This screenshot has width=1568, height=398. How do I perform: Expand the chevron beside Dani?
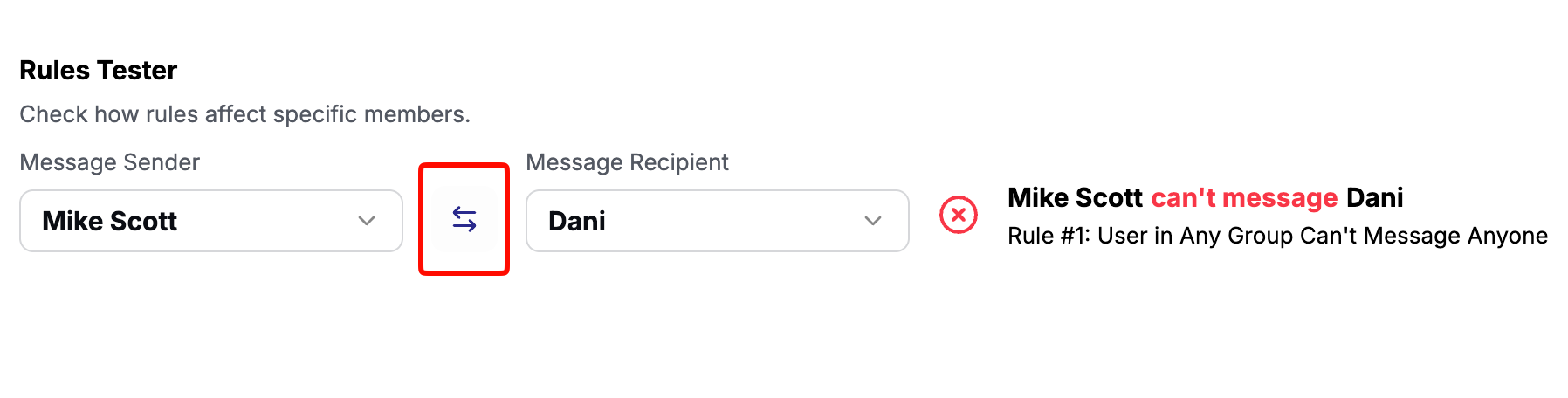(873, 221)
